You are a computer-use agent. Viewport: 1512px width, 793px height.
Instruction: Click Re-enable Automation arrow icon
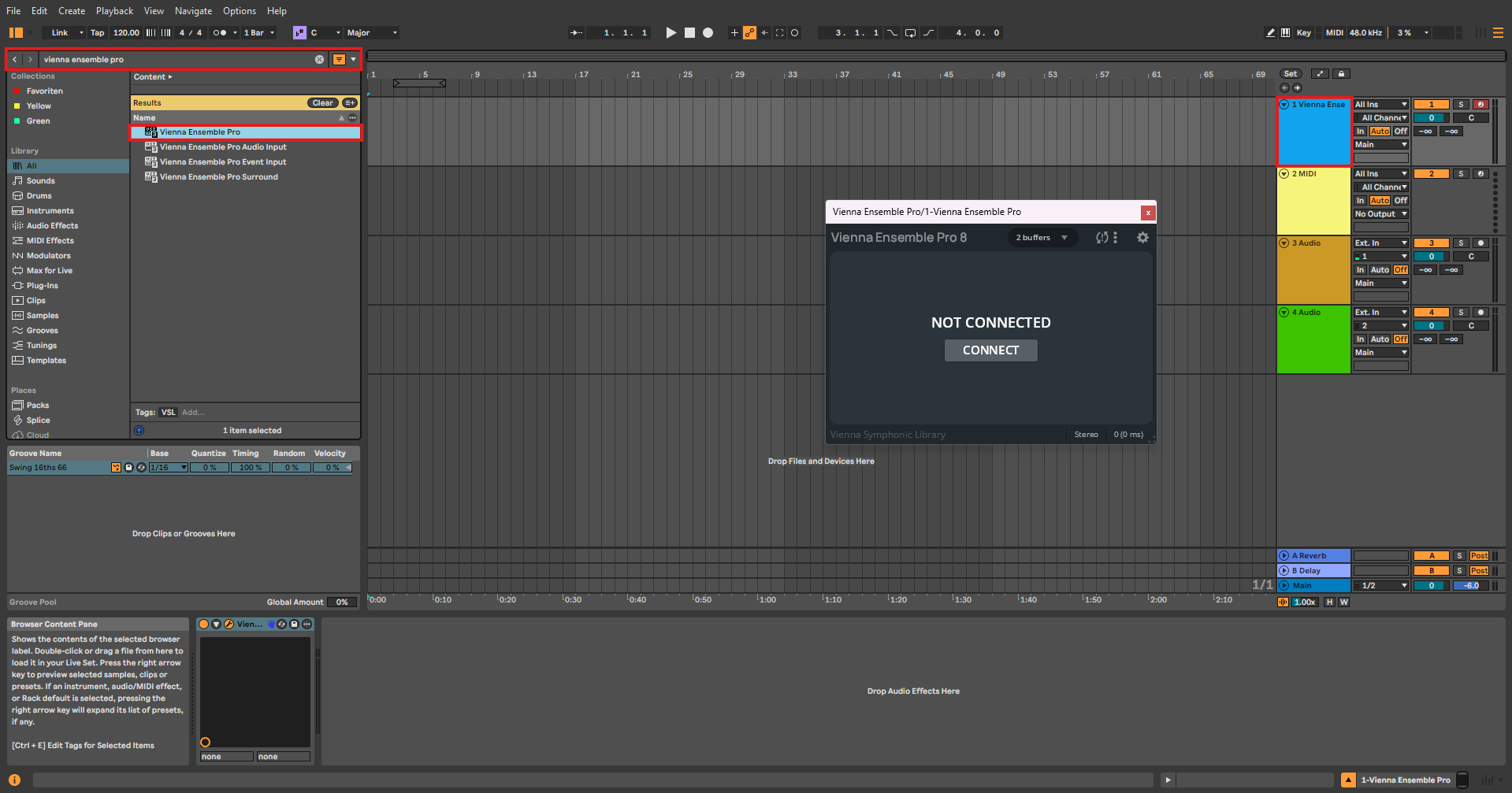764,33
